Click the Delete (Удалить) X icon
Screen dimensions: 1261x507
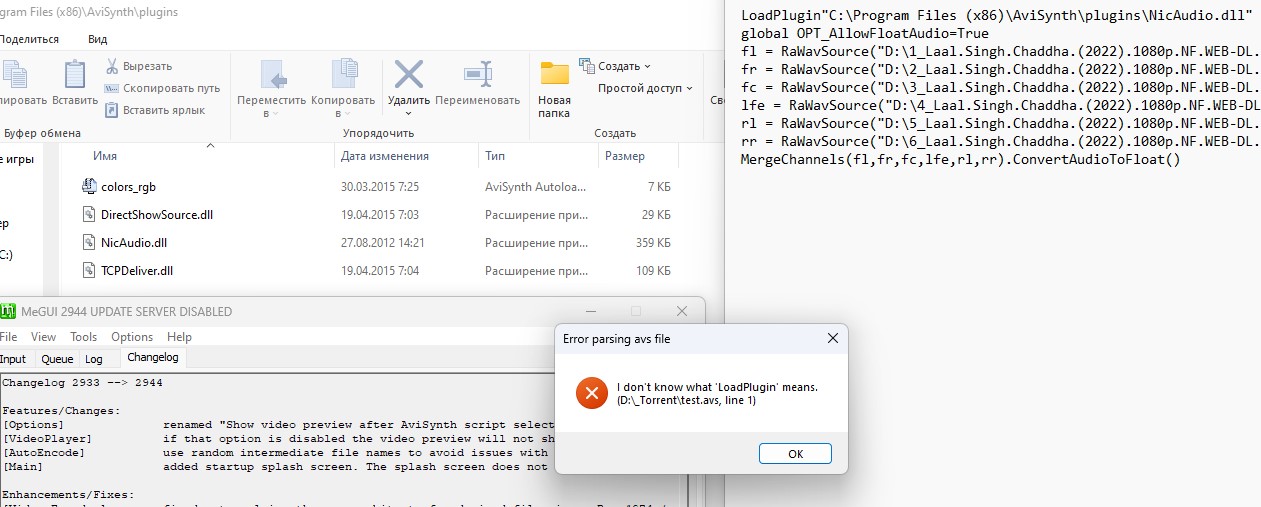point(408,75)
